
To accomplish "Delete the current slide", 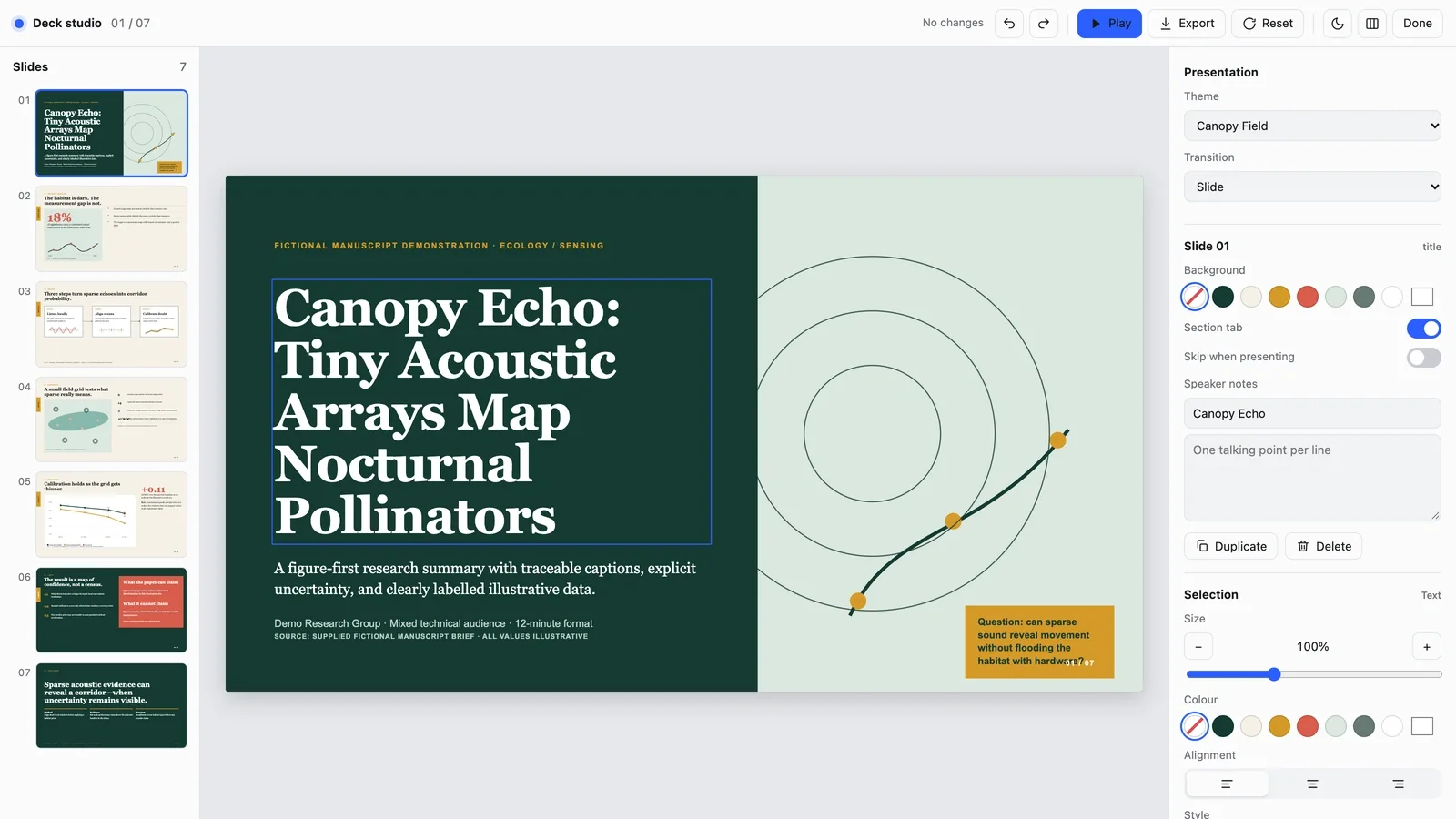I will click(x=1324, y=546).
